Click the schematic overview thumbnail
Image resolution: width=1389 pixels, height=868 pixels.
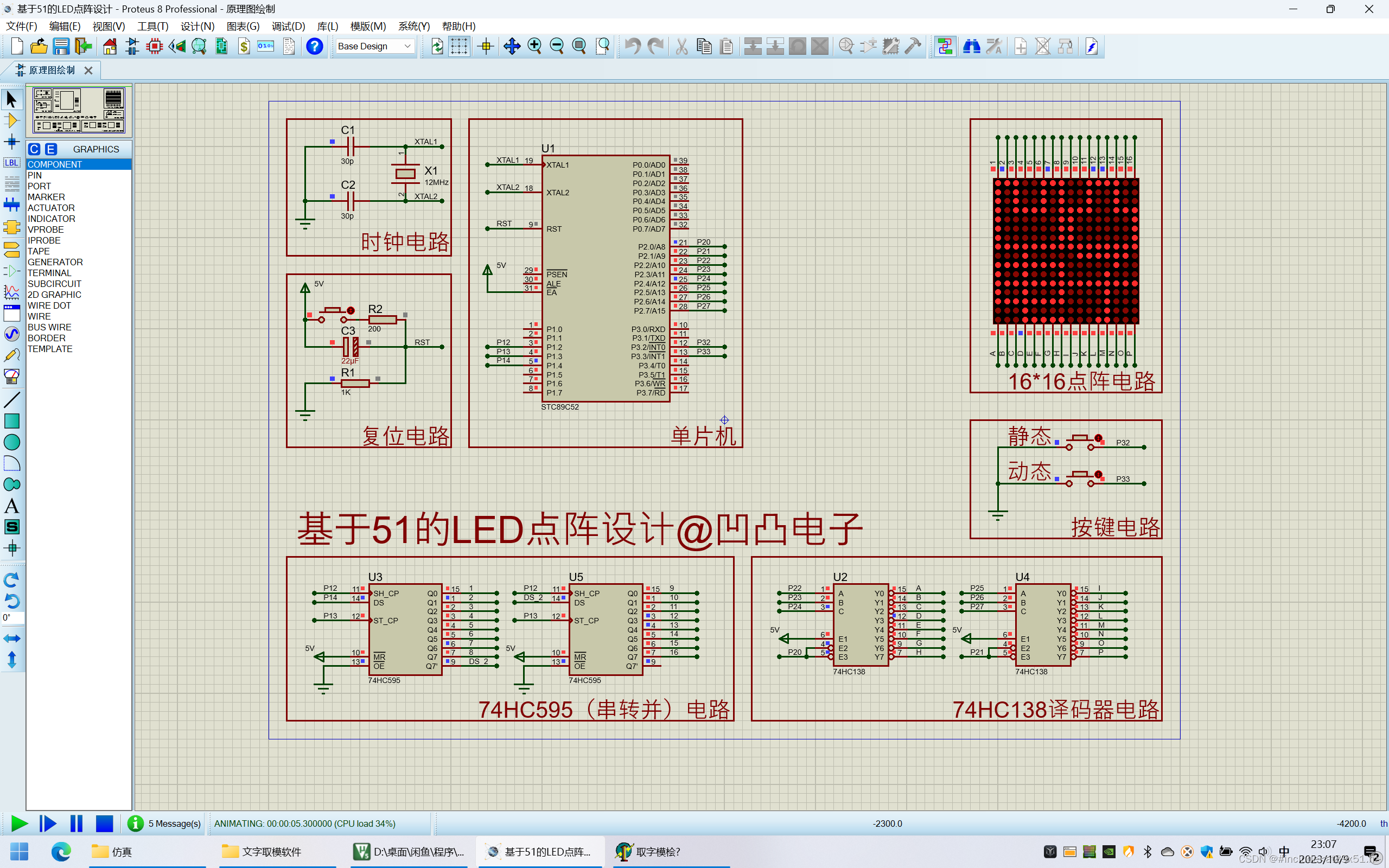click(79, 111)
